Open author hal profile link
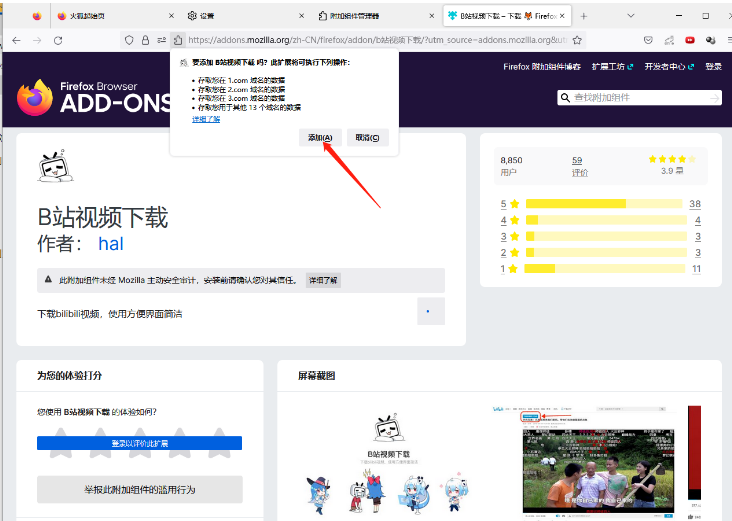Image resolution: width=732 pixels, height=521 pixels. pos(111,244)
